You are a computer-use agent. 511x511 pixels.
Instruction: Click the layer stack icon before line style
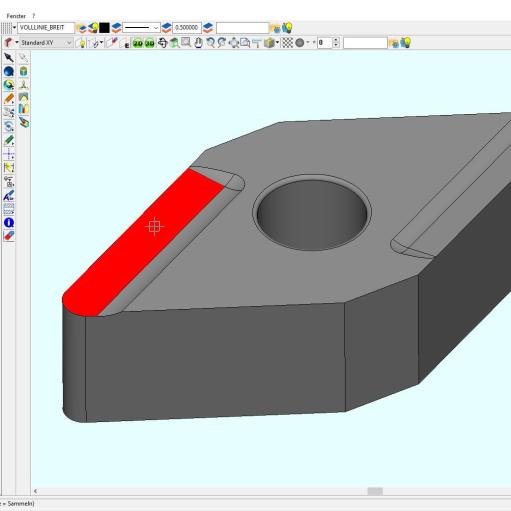coord(116,28)
